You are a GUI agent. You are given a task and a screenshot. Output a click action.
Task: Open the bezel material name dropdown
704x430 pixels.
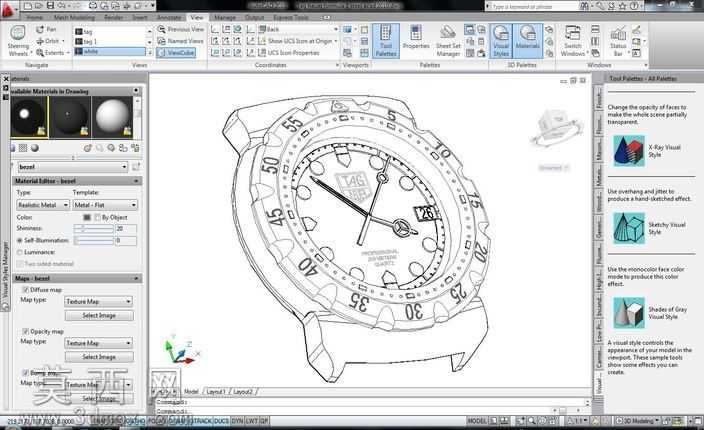pos(73,167)
